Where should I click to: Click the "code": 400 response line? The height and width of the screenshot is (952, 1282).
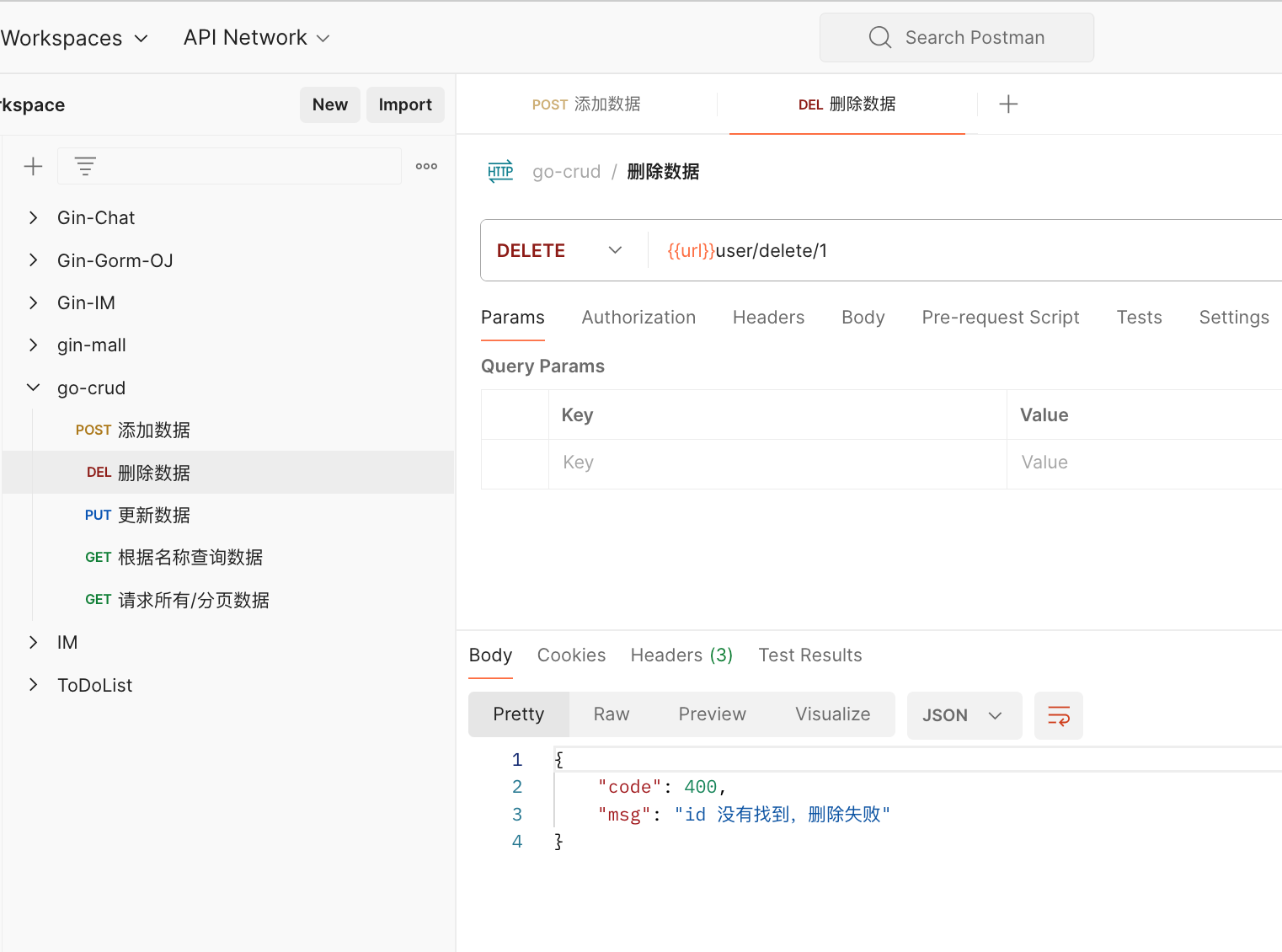click(x=662, y=787)
